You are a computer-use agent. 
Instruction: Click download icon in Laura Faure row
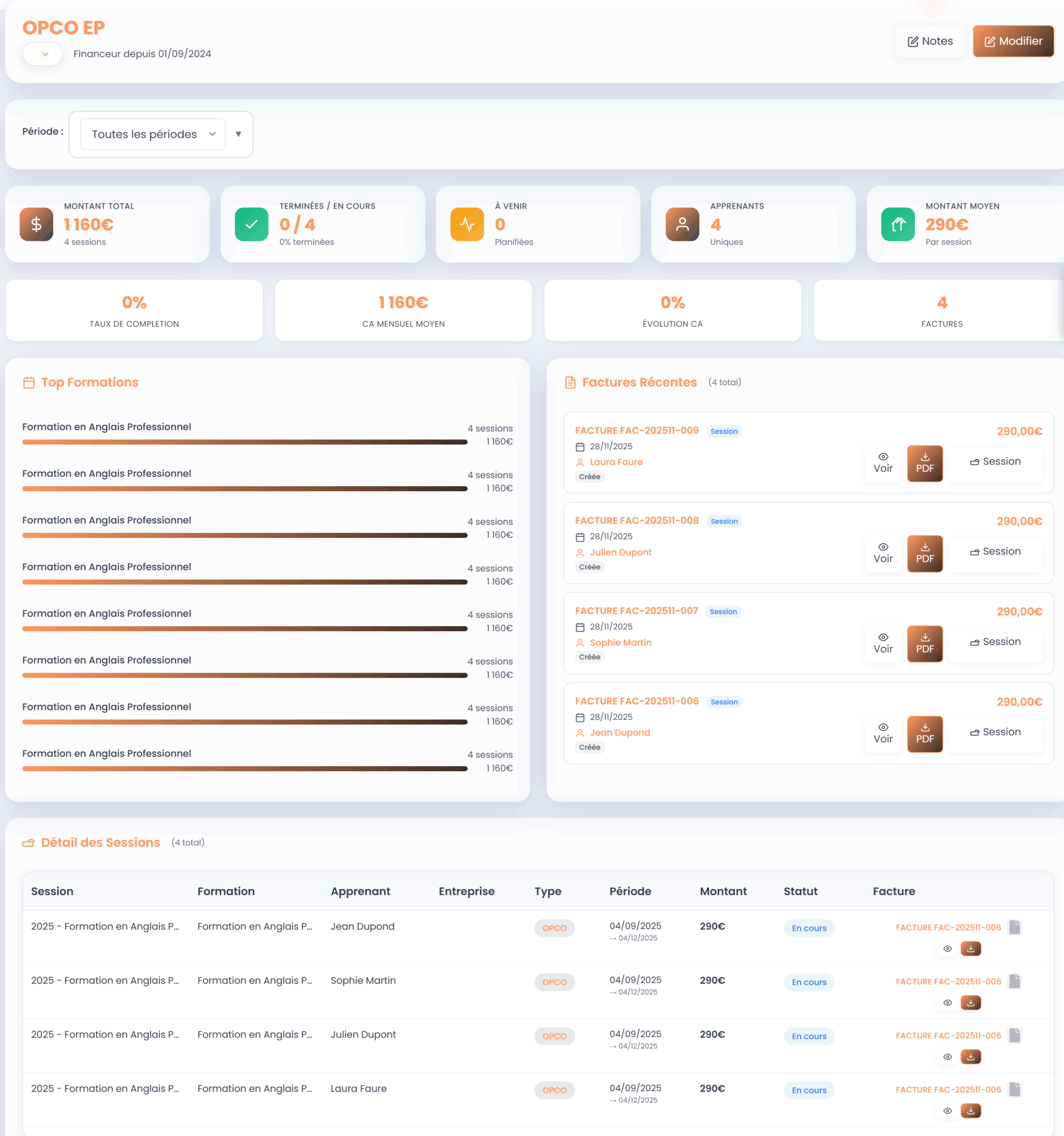pos(970,1111)
